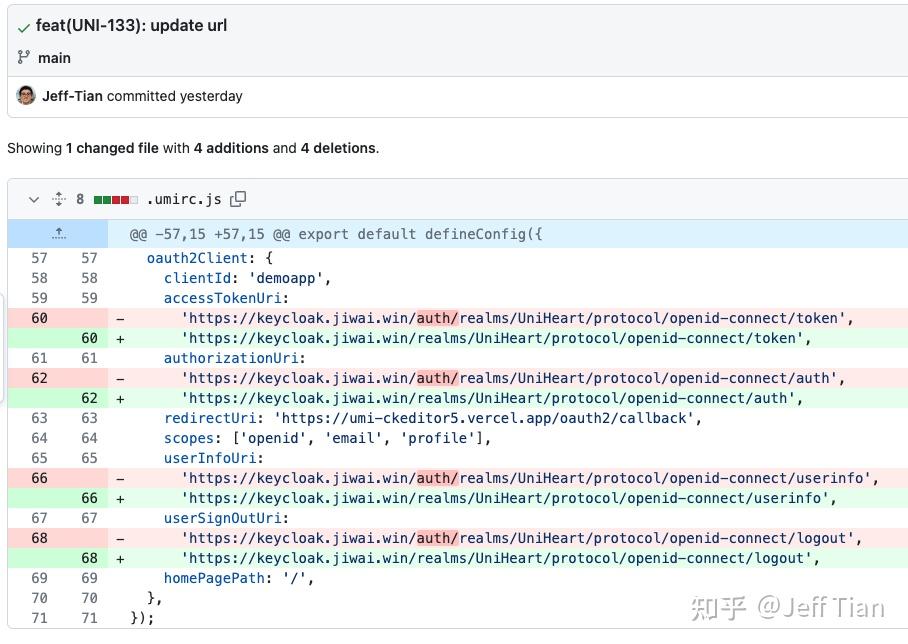
Task: Click the green commit status checkmark
Action: [x=24, y=25]
